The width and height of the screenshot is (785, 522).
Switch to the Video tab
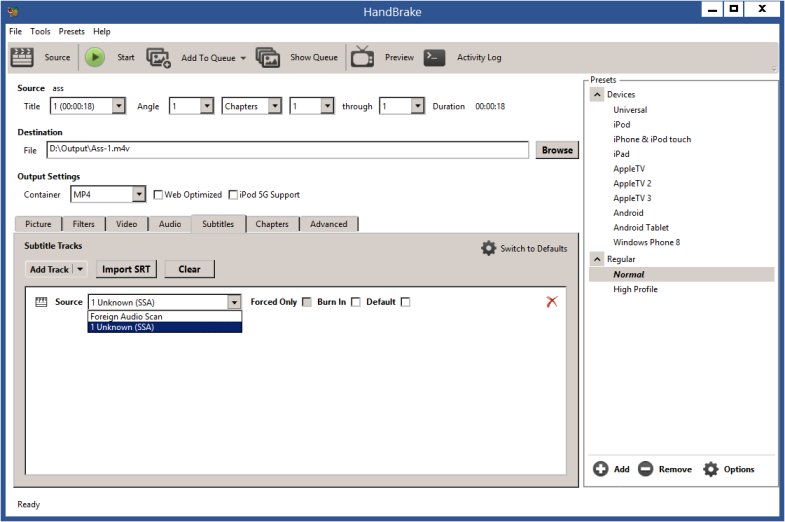point(127,224)
